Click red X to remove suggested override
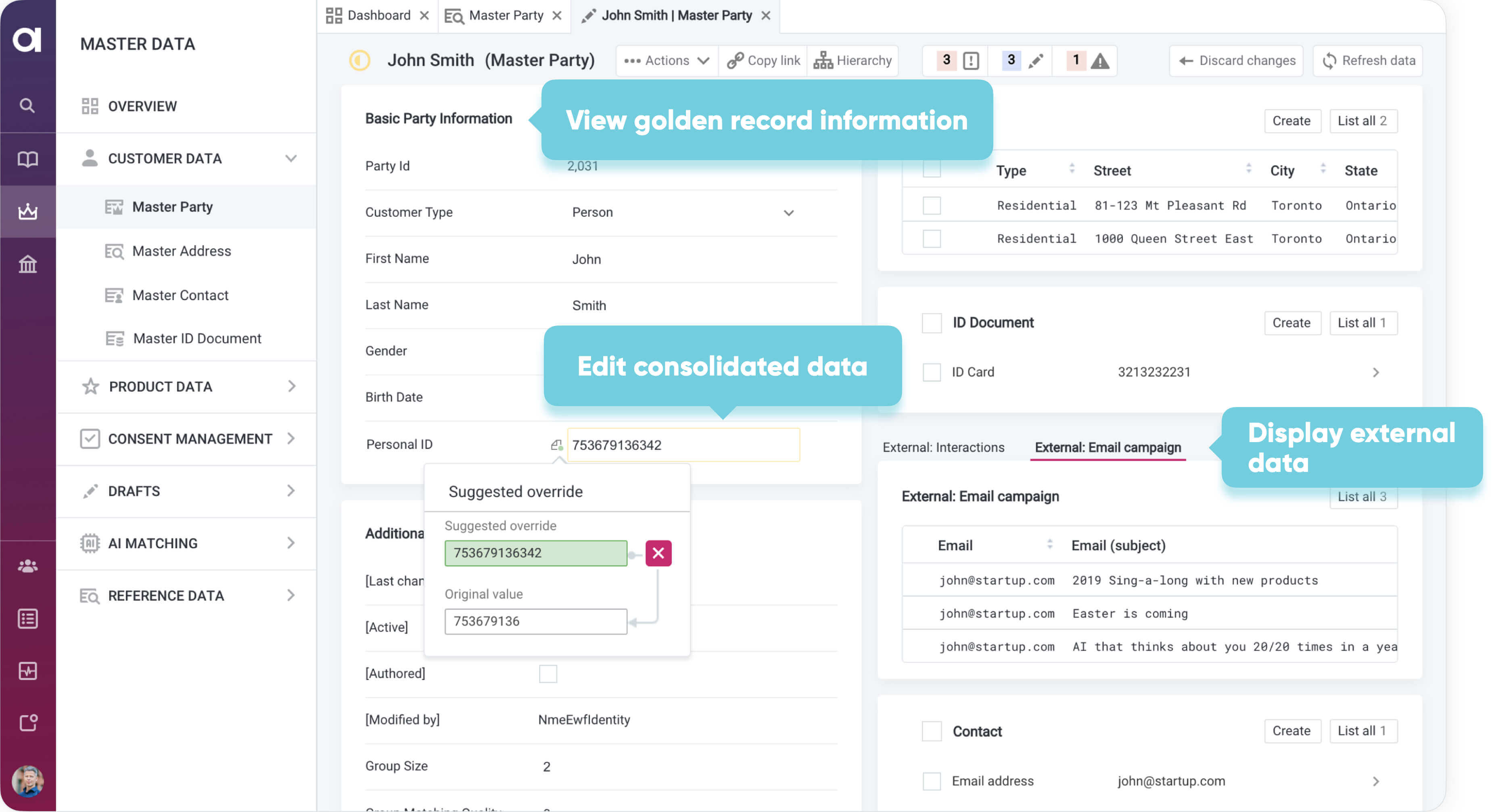 [x=658, y=553]
